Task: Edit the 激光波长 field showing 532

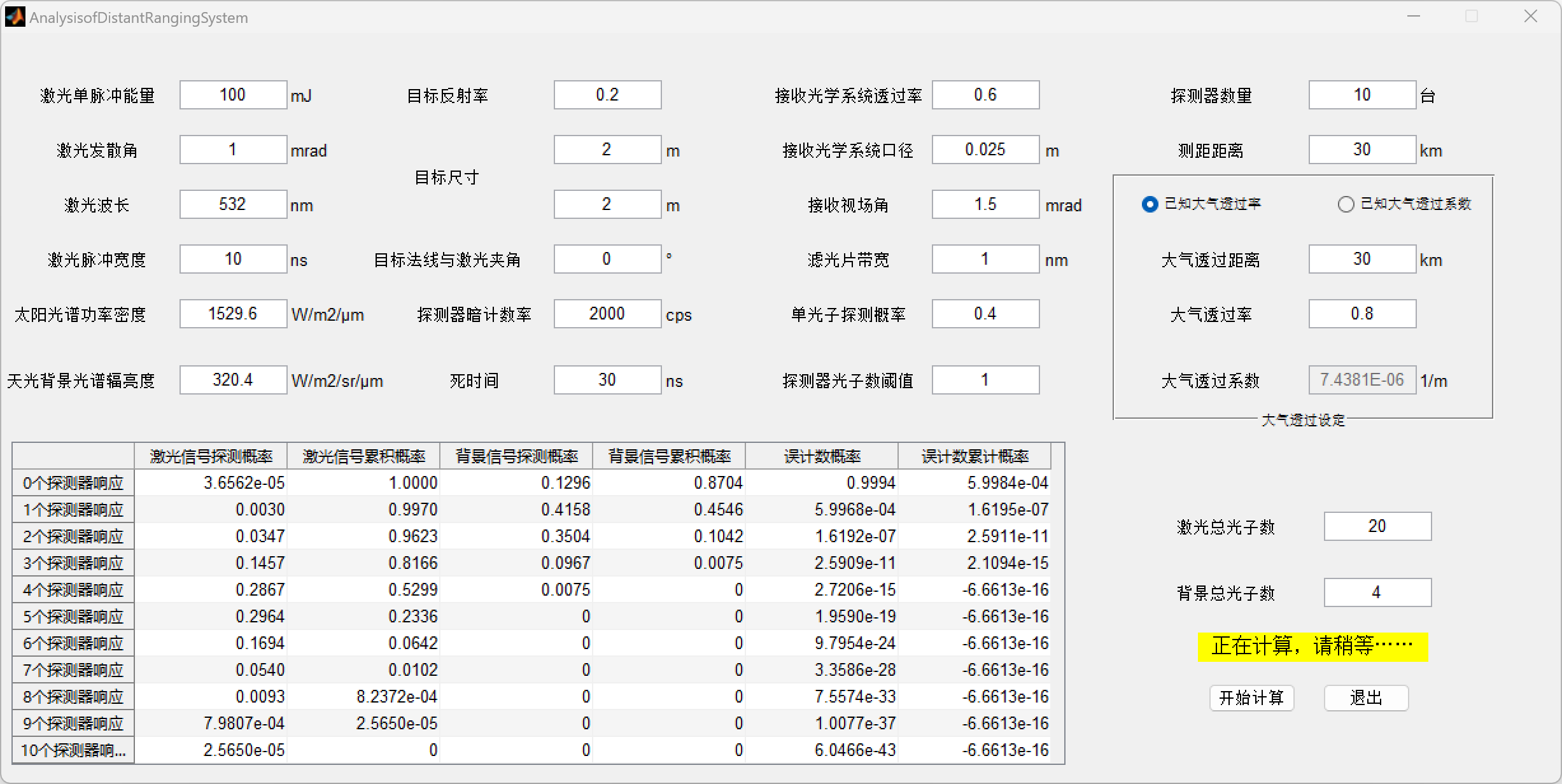Action: click(x=233, y=204)
